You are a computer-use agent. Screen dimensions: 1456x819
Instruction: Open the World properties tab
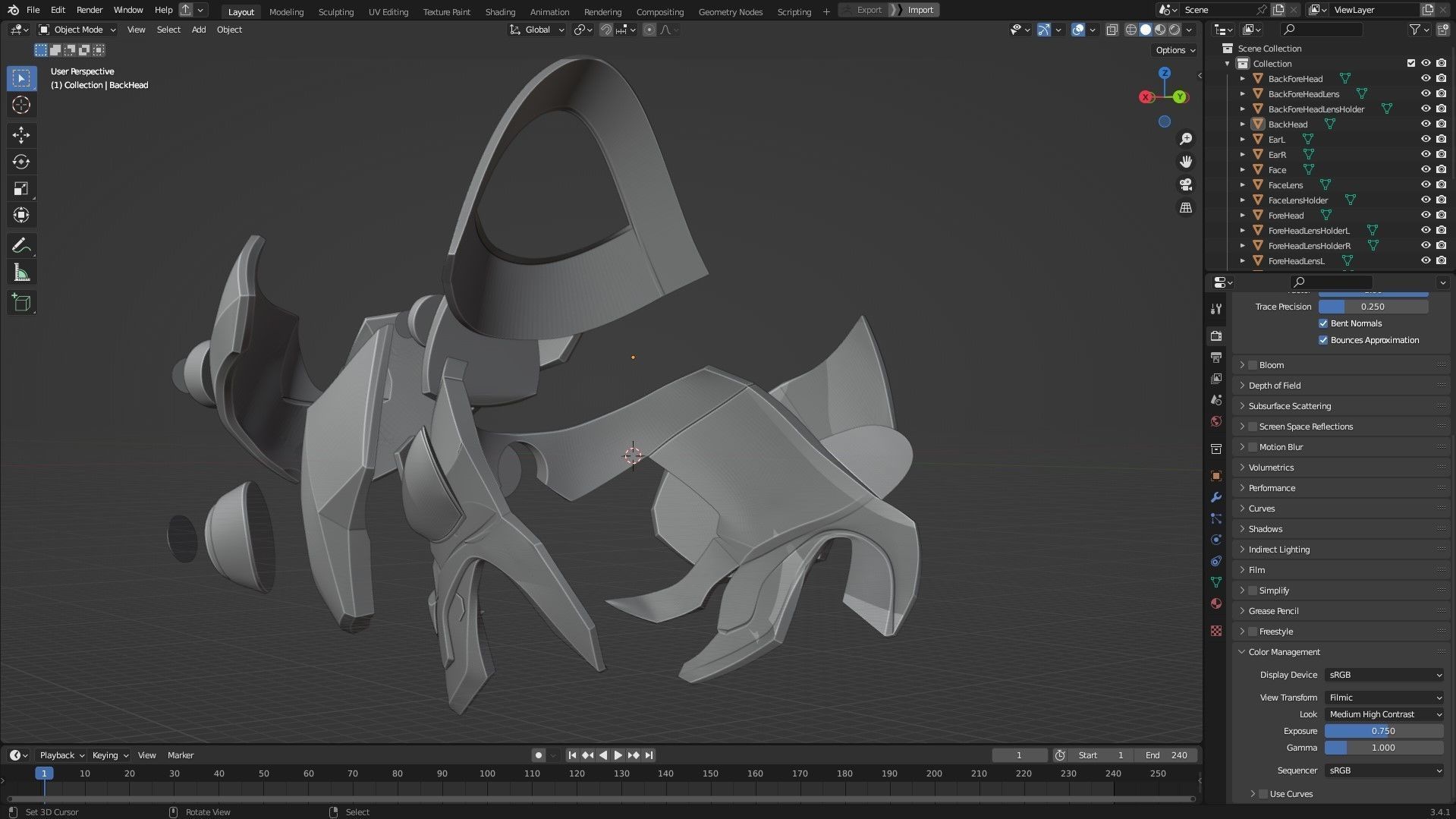click(x=1216, y=421)
